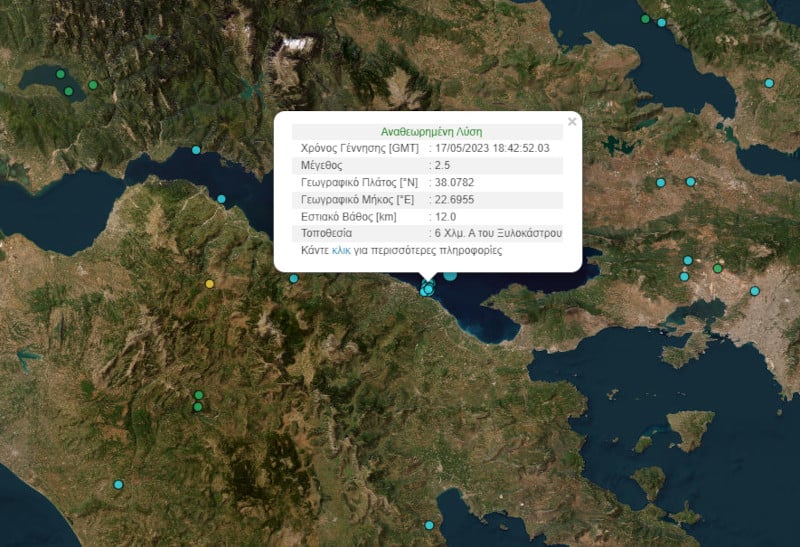Click the large cyan marker right of popup tip
Viewport: 800px width, 547px height.
(x=450, y=274)
